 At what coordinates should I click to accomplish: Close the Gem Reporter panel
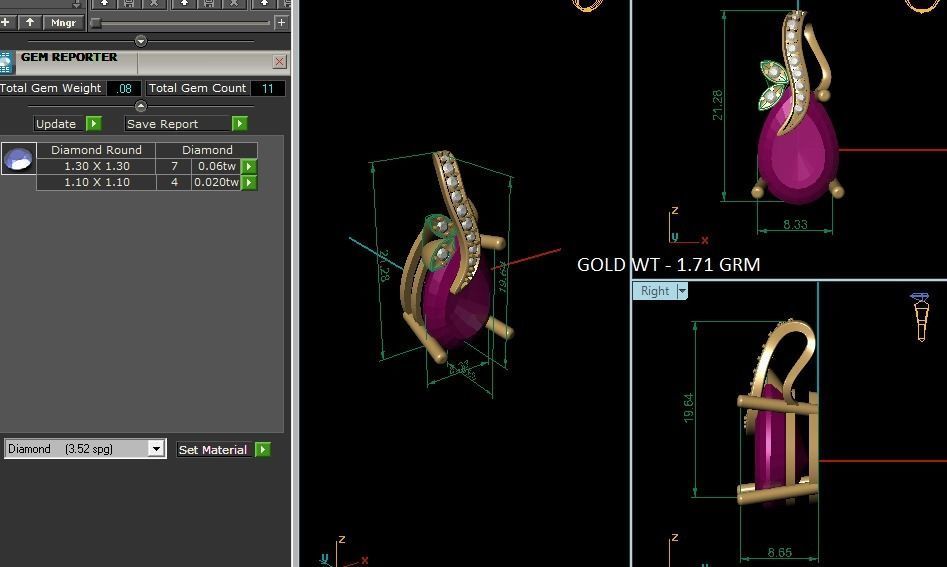[x=279, y=62]
